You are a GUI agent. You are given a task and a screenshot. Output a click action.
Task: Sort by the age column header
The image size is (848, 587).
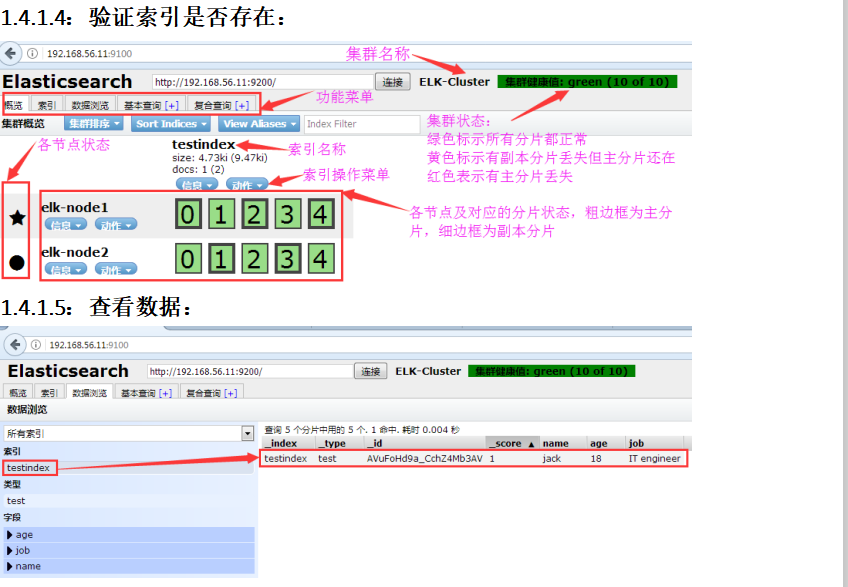coord(607,443)
